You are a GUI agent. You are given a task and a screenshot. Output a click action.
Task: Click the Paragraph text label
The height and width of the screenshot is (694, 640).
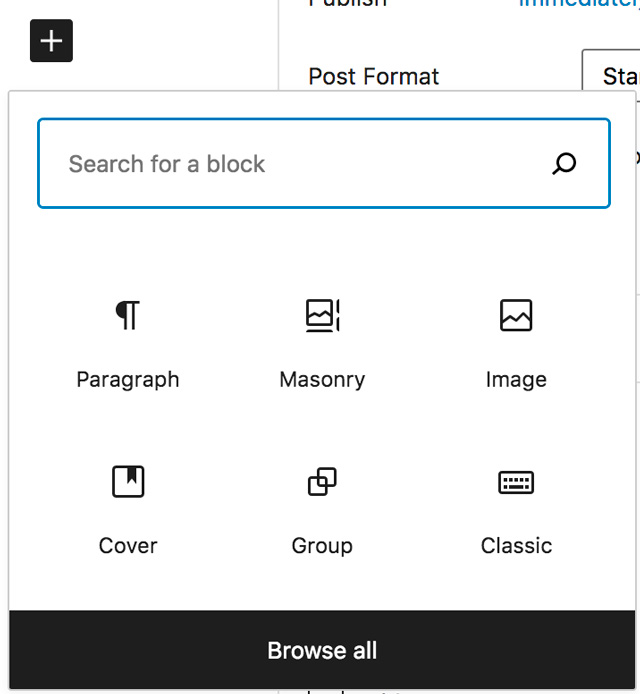(x=128, y=380)
